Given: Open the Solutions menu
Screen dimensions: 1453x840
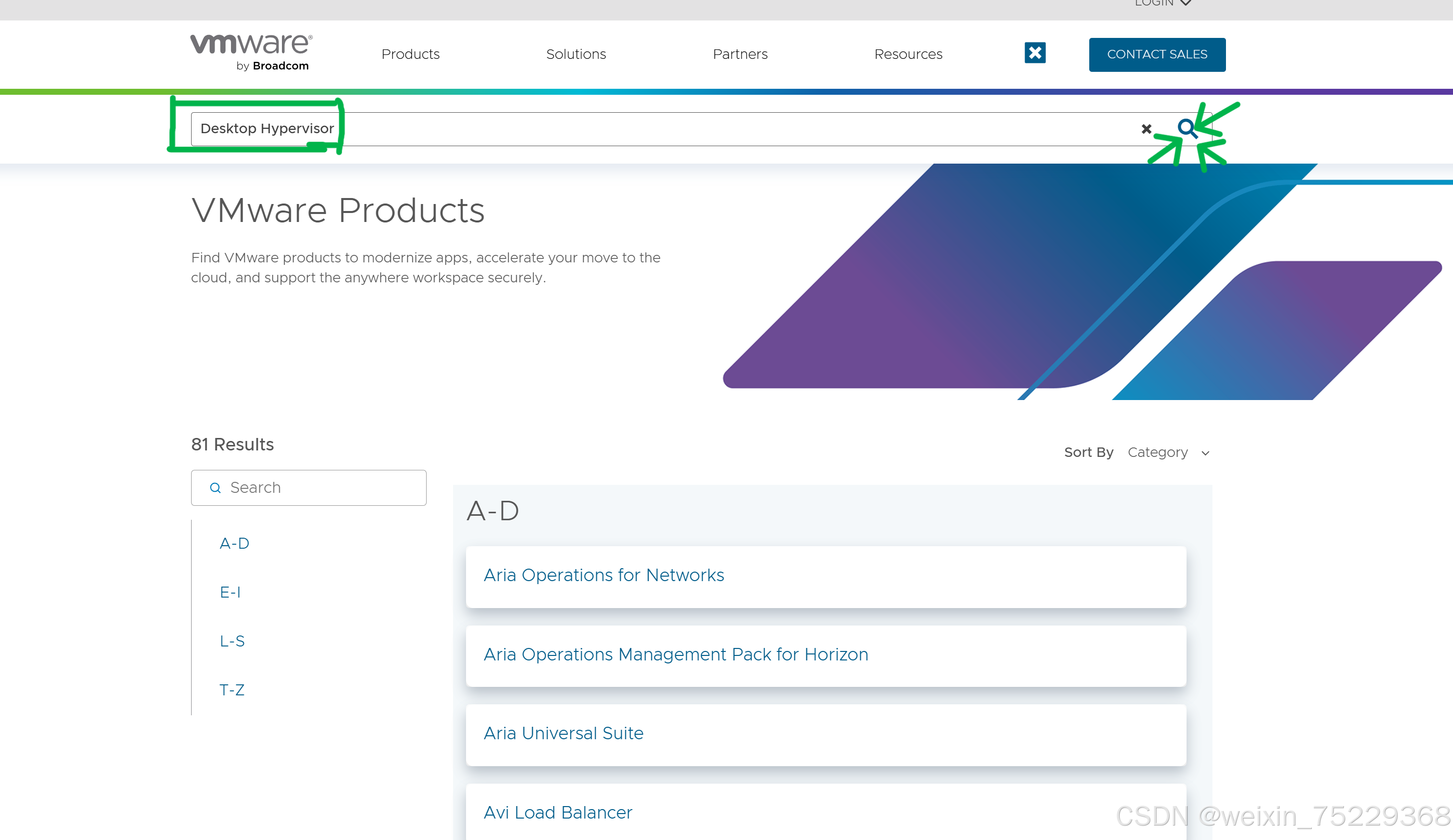Looking at the screenshot, I should click(575, 54).
